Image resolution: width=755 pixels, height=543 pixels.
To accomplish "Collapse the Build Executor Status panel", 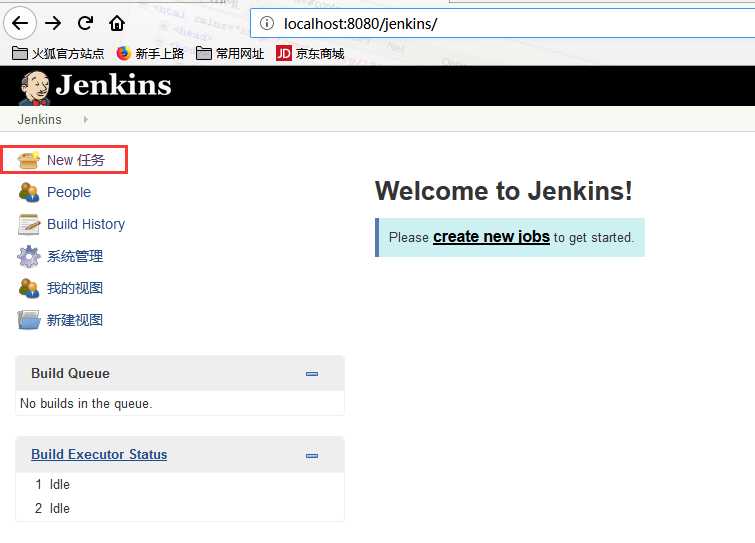I will coord(312,455).
